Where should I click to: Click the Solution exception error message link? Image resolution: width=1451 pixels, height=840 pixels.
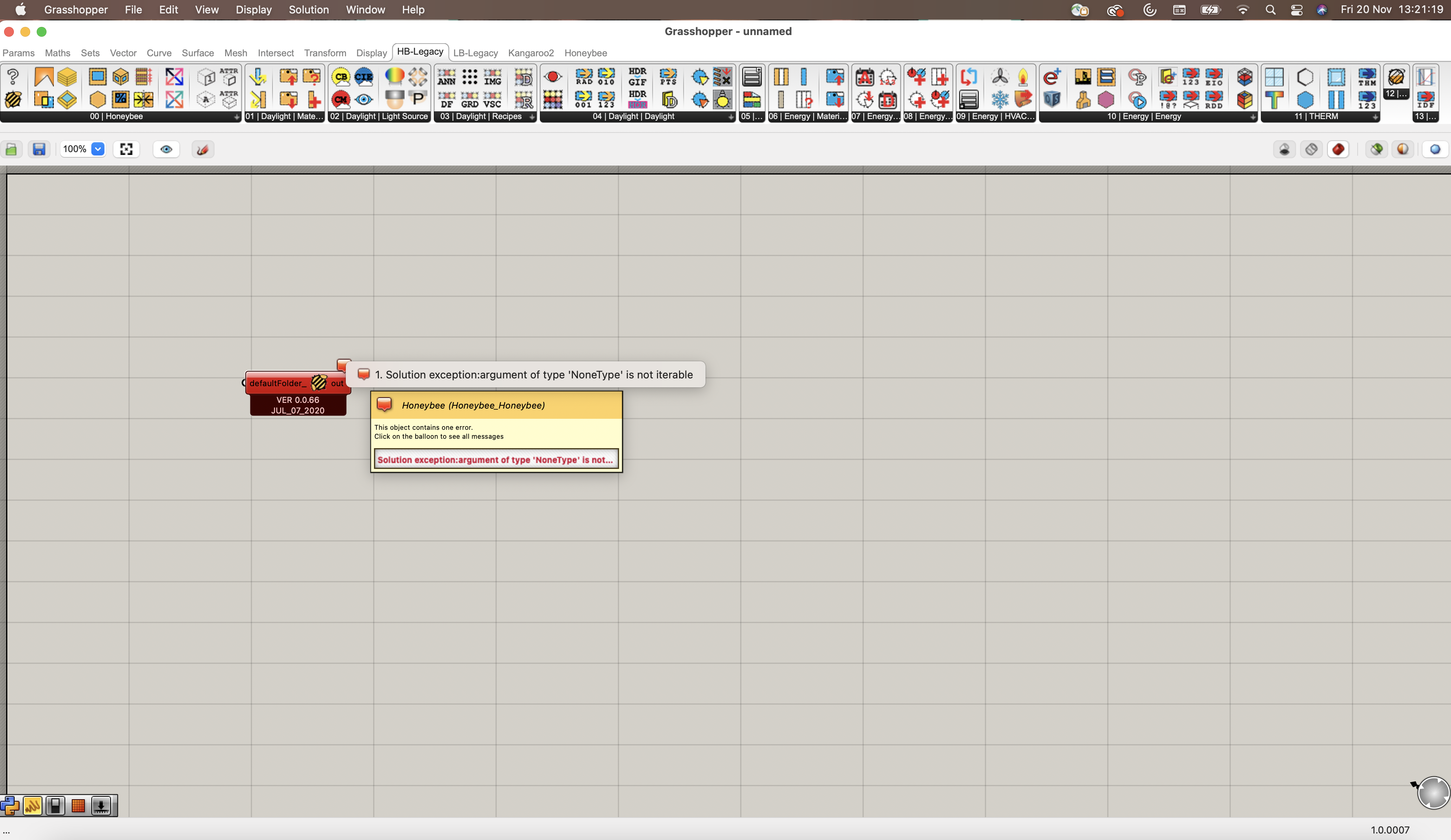(x=496, y=460)
